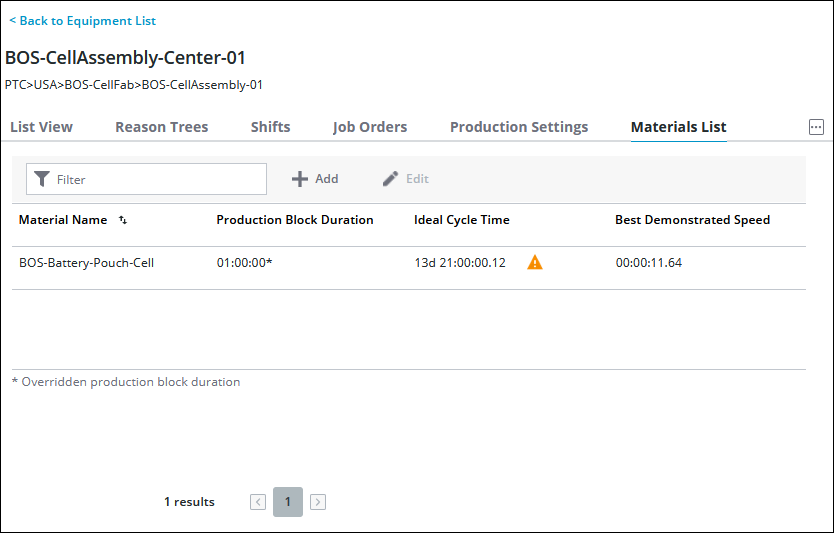
Task: Click the orange warning triangle icon
Action: point(535,262)
